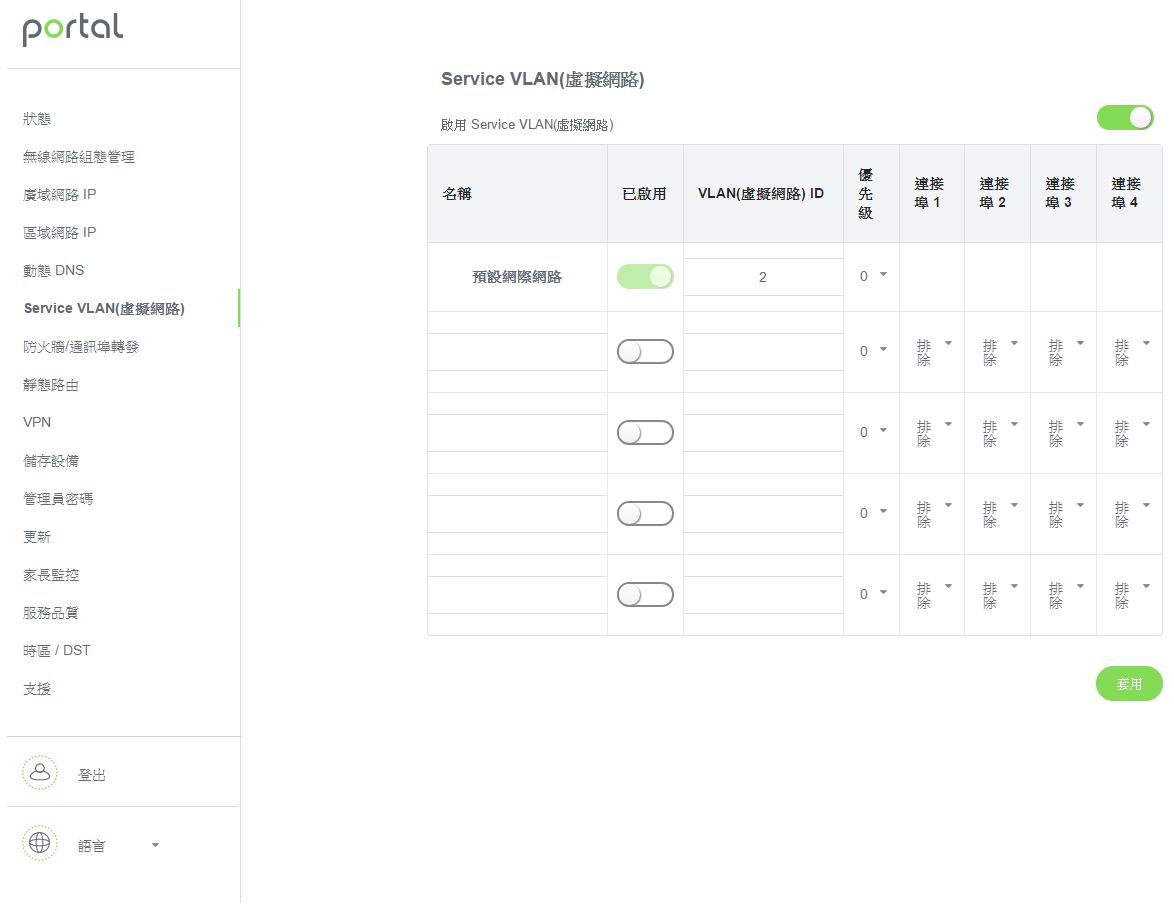The height and width of the screenshot is (906, 1174).
Task: Click the Portal logo
Action: [73, 29]
